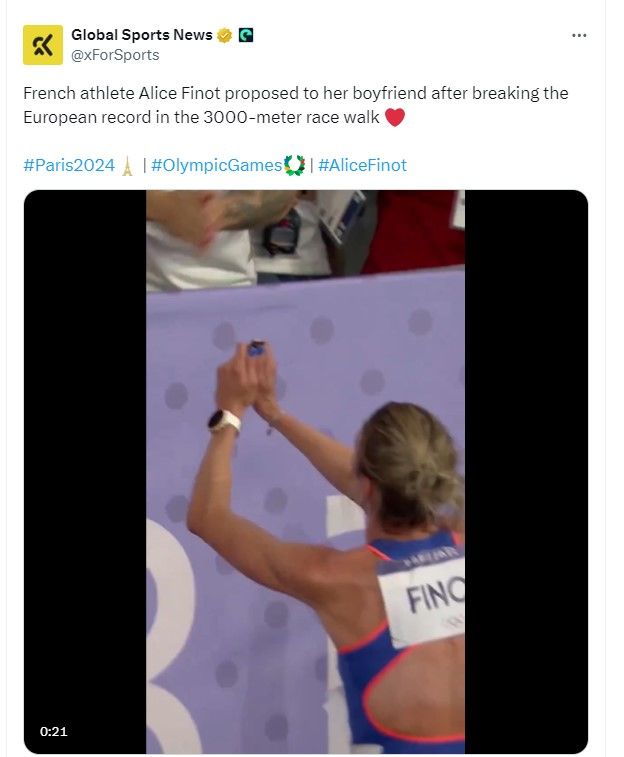Click the teal affiliate badge beside the name

tap(246, 35)
